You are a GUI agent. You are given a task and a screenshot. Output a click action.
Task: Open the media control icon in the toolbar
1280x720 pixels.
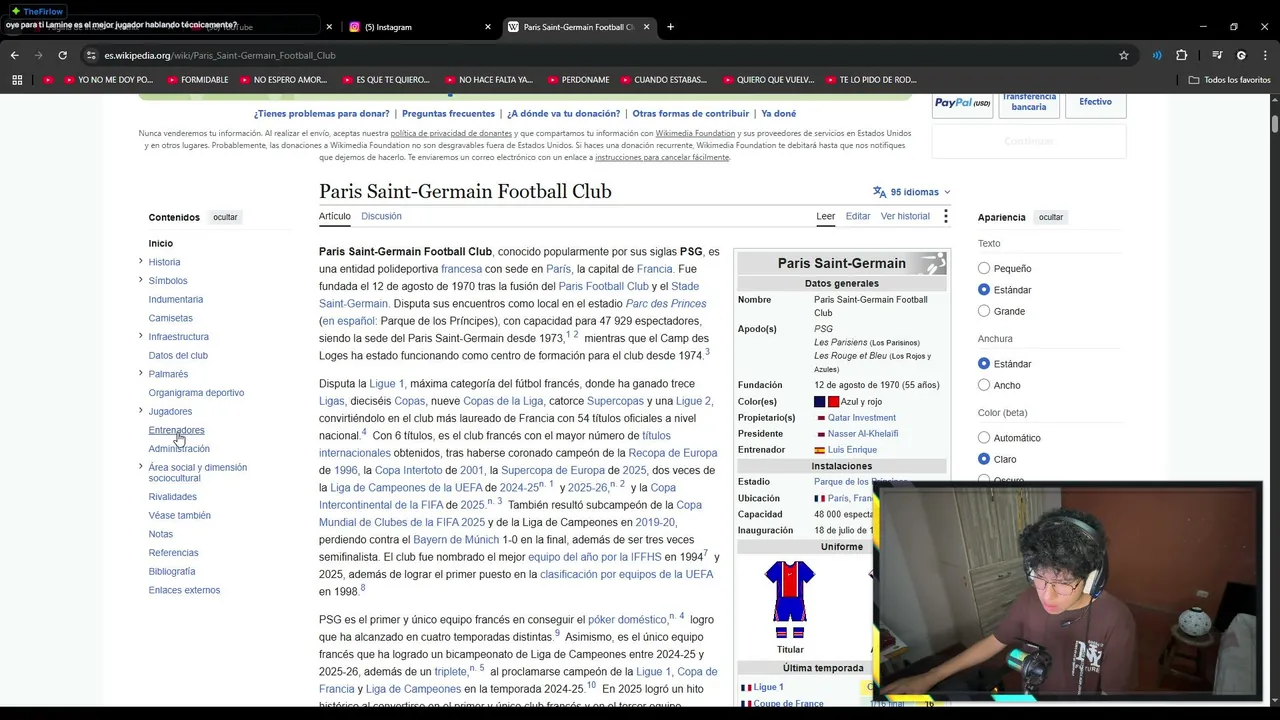click(1217, 55)
